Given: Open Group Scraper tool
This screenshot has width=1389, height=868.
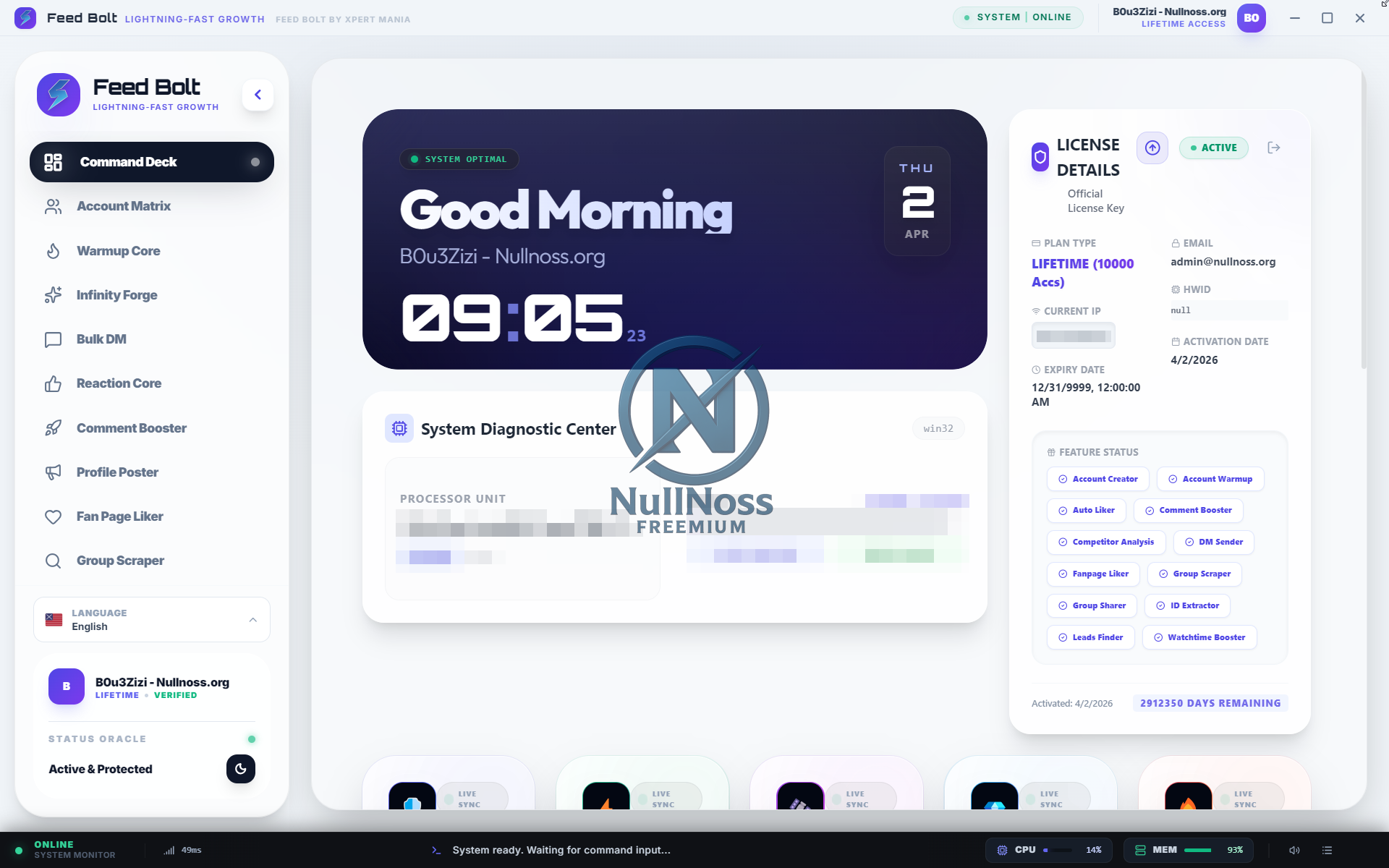Looking at the screenshot, I should [x=120, y=561].
